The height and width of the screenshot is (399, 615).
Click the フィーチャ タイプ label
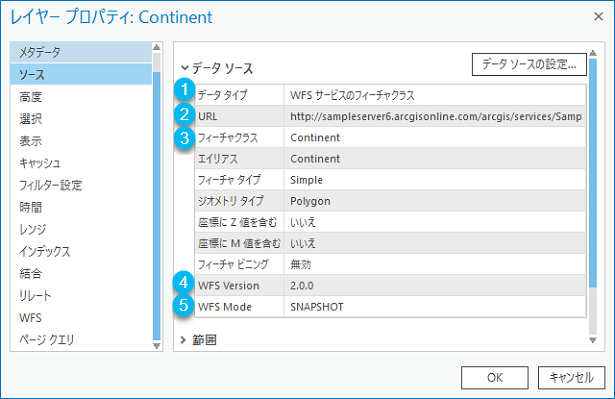[x=229, y=180]
